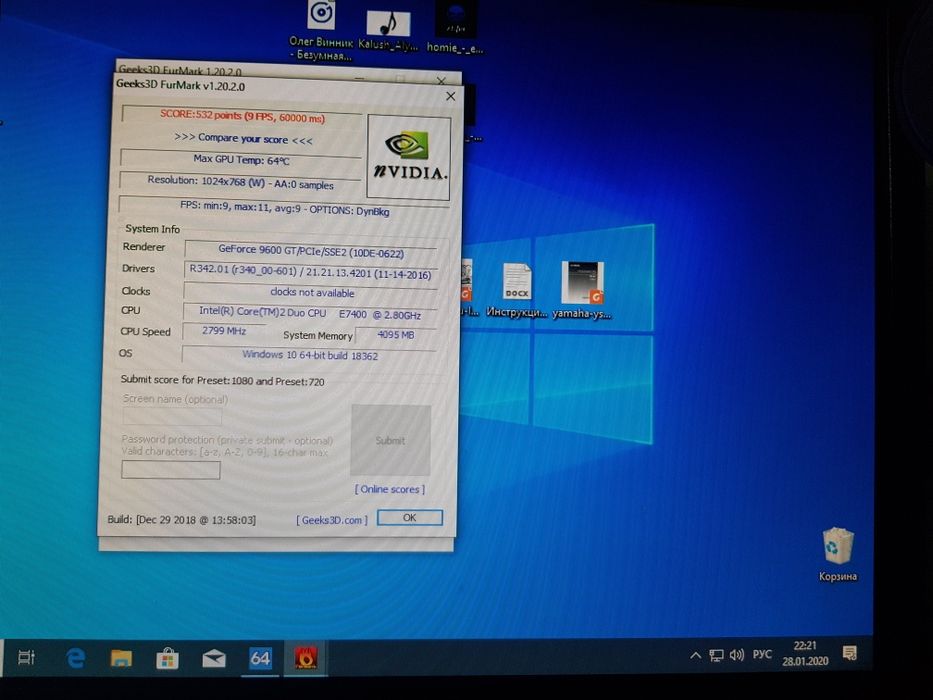Click the 'clocks not available' field
The image size is (933, 700).
coord(310,292)
